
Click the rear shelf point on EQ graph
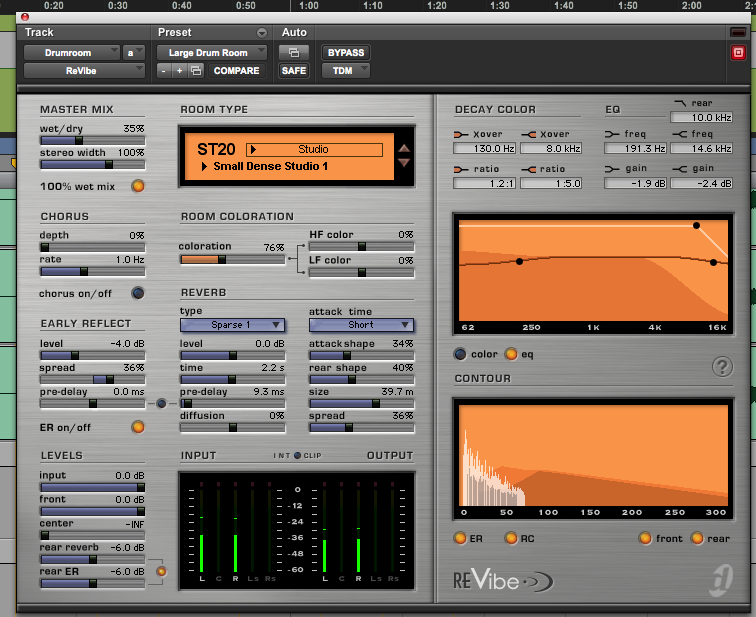tap(696, 225)
